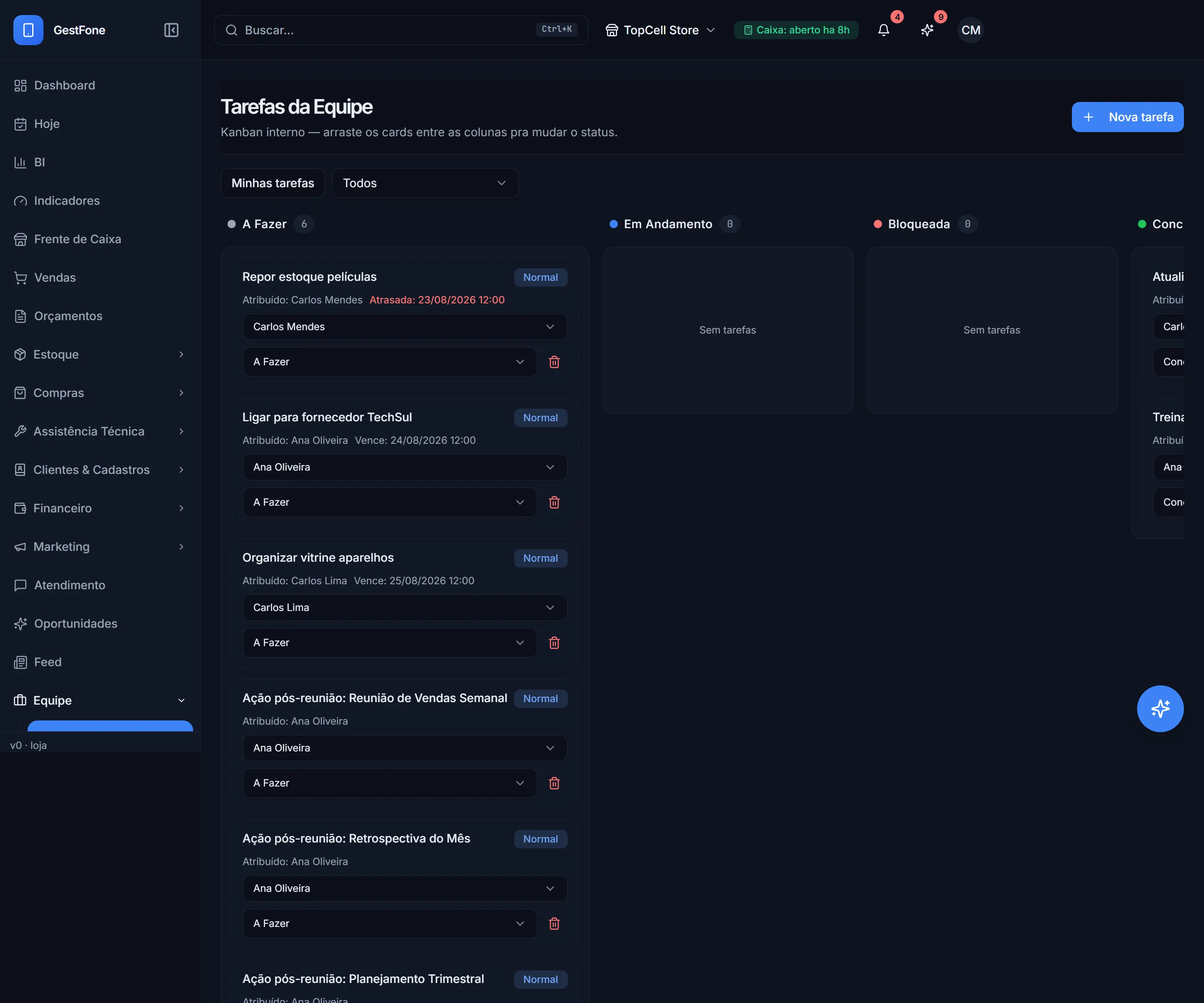
Task: Open Orçamentos in the sidebar
Action: (x=100, y=316)
